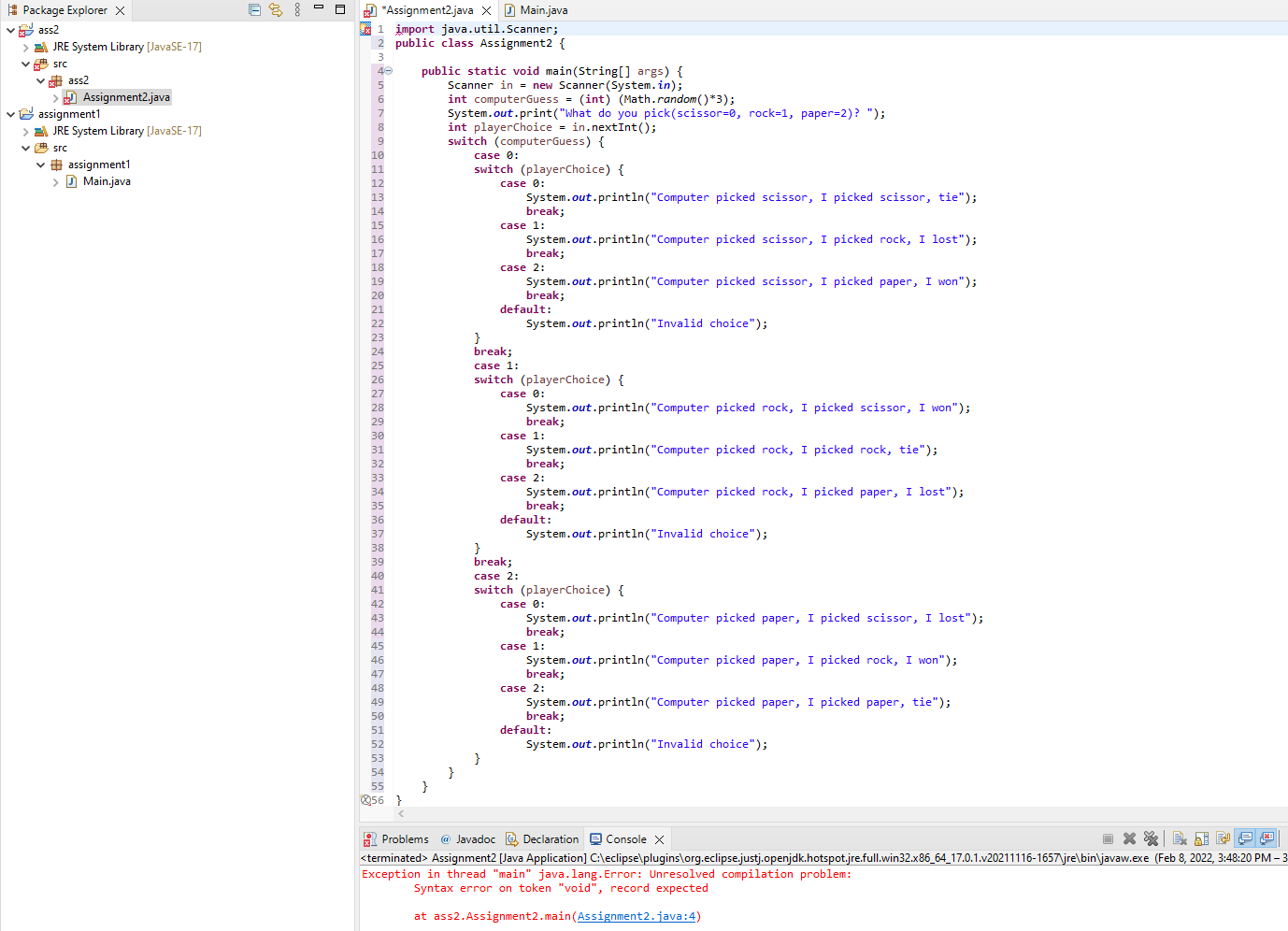The image size is (1288, 931).
Task: Click the src folder icon under assignment1
Action: (x=41, y=148)
